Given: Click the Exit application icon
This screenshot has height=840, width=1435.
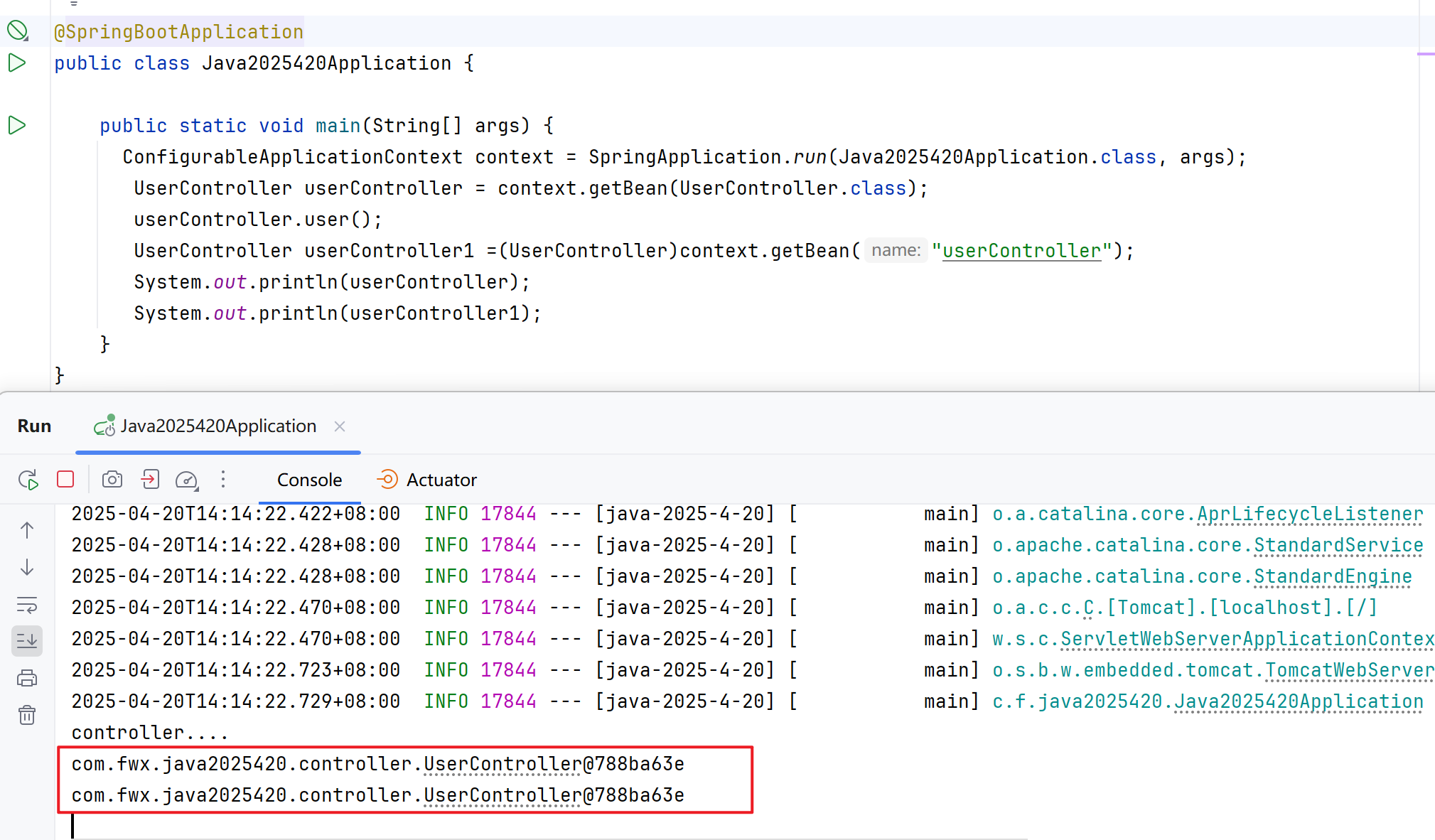Looking at the screenshot, I should pyautogui.click(x=150, y=480).
